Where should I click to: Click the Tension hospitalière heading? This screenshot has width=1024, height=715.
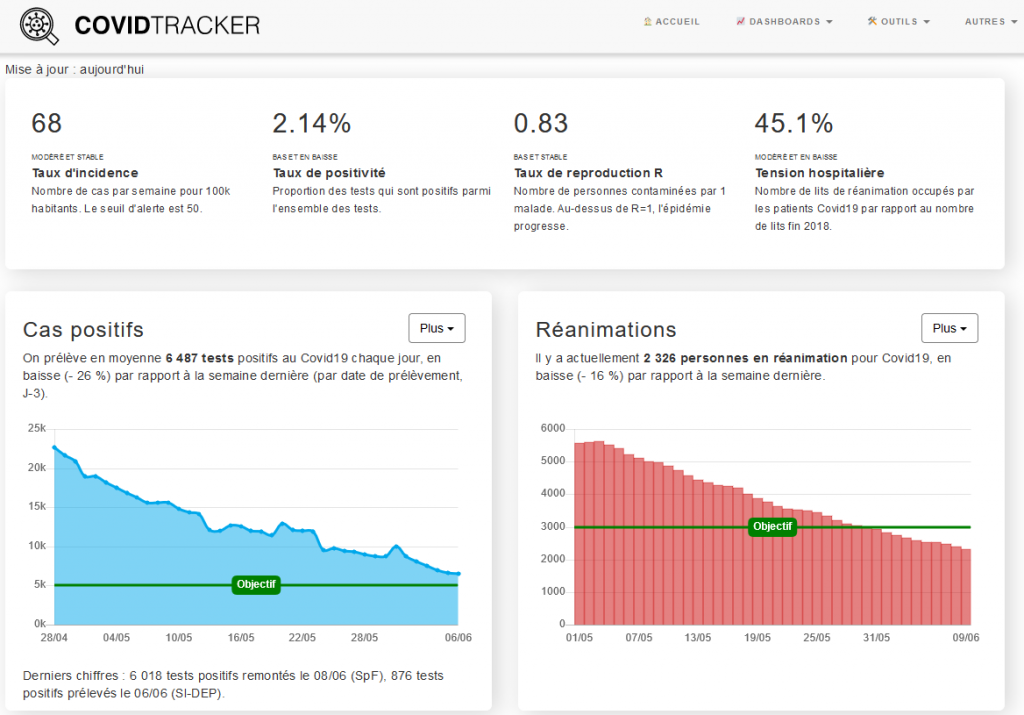820,173
